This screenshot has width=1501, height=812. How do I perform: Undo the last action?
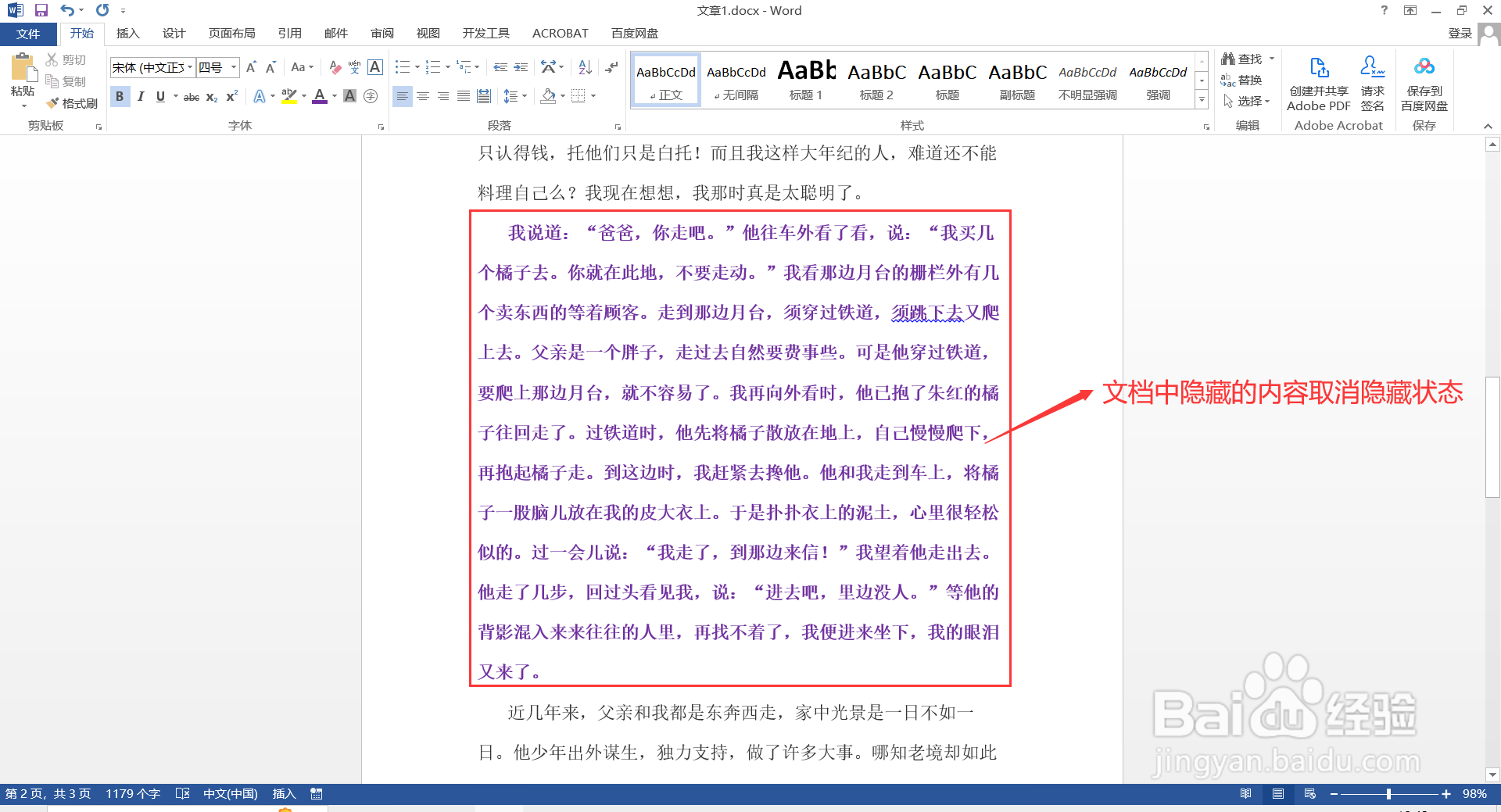[x=67, y=10]
